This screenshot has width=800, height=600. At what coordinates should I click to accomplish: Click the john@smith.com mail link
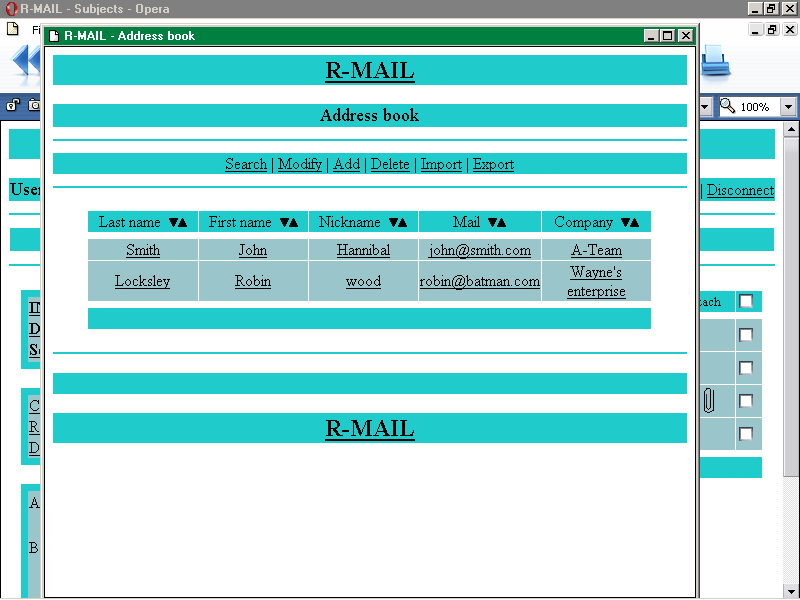[480, 250]
